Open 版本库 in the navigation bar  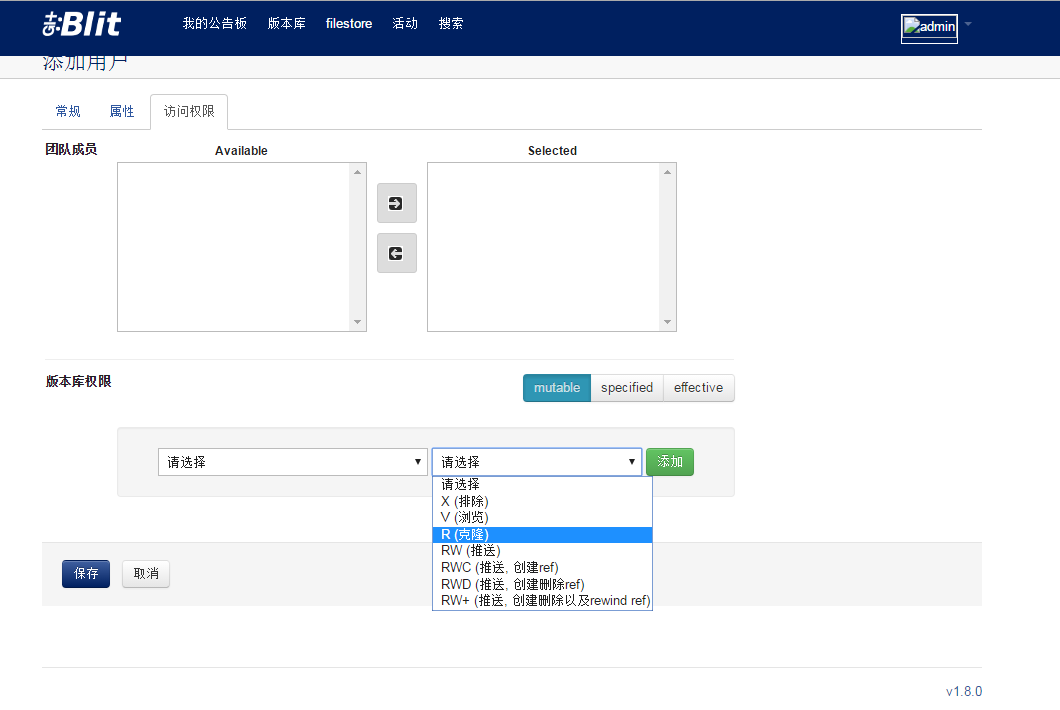coord(286,24)
